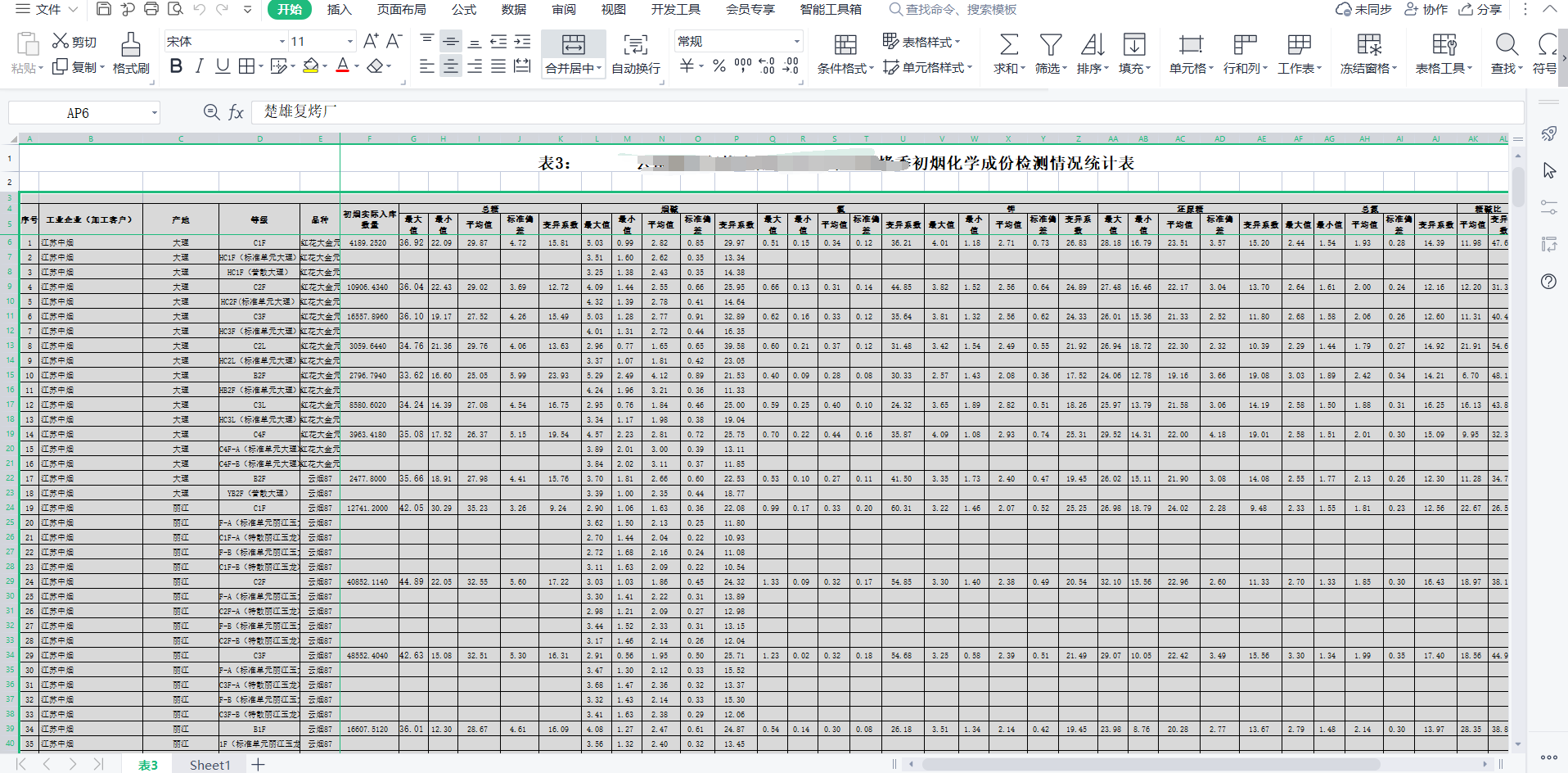Open the 筛选 filter dropdown
Screen dimensions: 1568x773
1051,54
